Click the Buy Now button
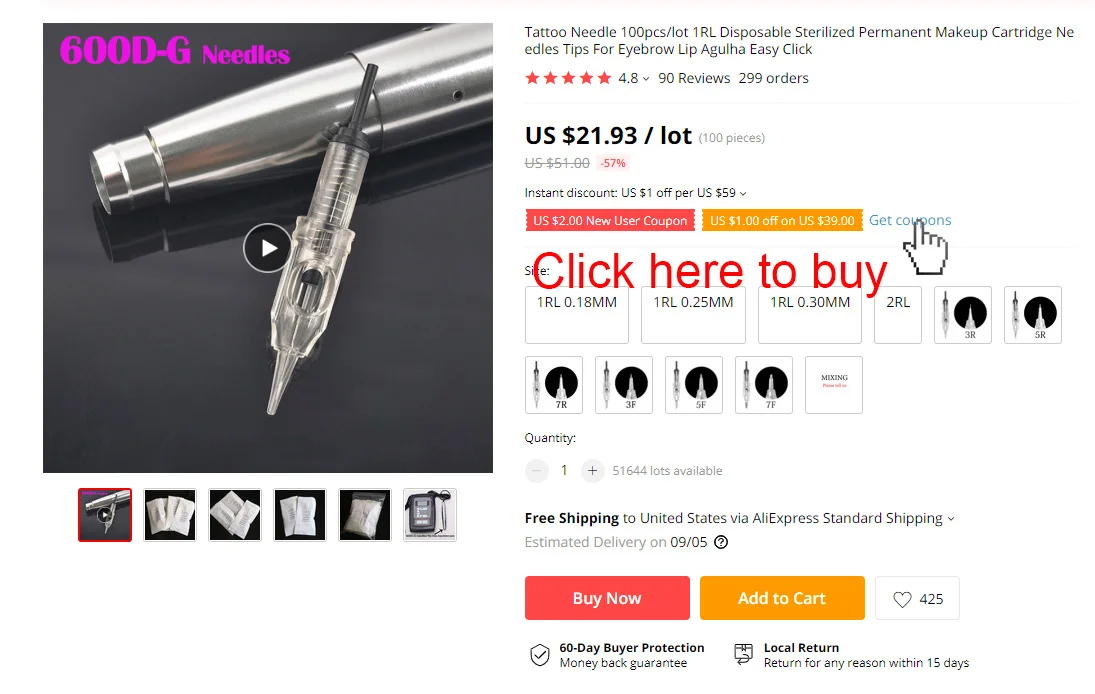Screen dimensions: 1095x694 (x=607, y=598)
